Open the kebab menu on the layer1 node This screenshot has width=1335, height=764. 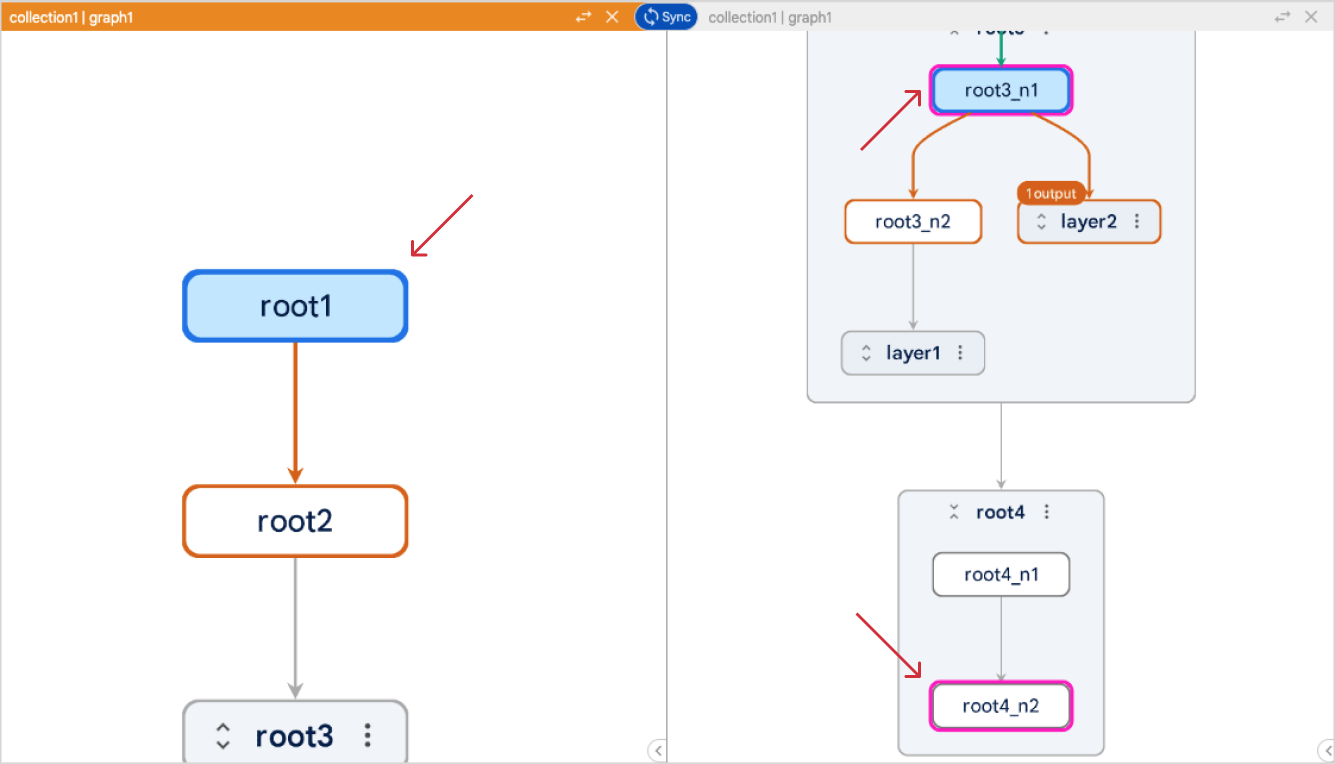(x=959, y=353)
